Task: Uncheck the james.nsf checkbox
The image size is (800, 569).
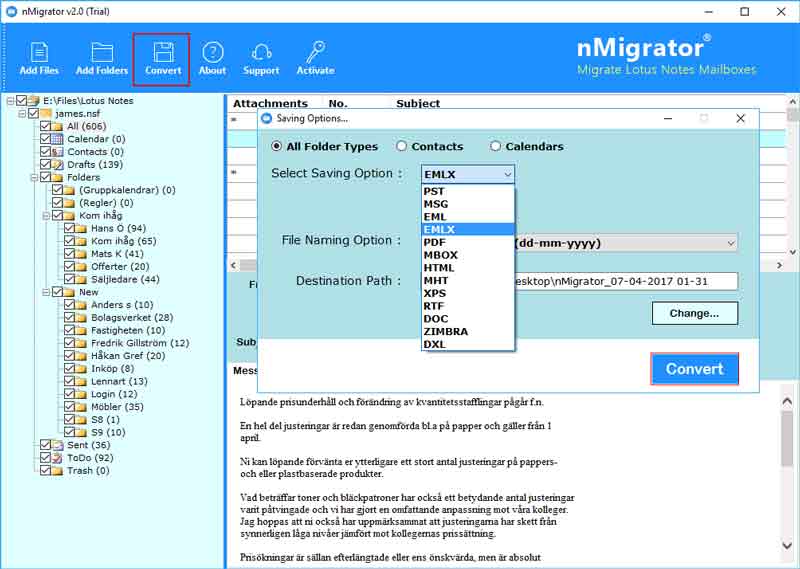Action: click(33, 113)
